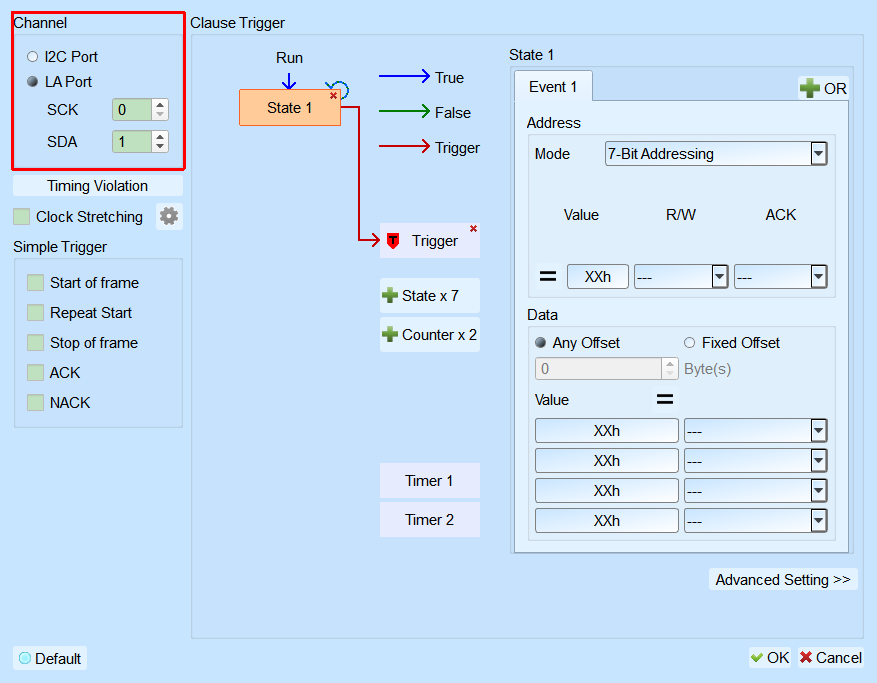Viewport: 877px width, 683px height.
Task: Click the red T trigger shield icon
Action: click(x=393, y=241)
